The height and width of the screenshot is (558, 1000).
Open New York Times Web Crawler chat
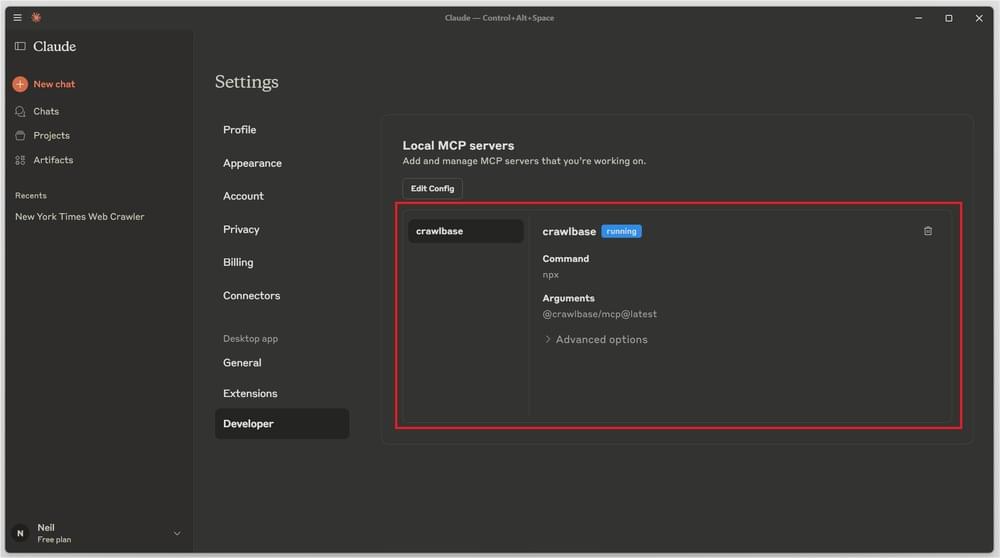tap(80, 217)
